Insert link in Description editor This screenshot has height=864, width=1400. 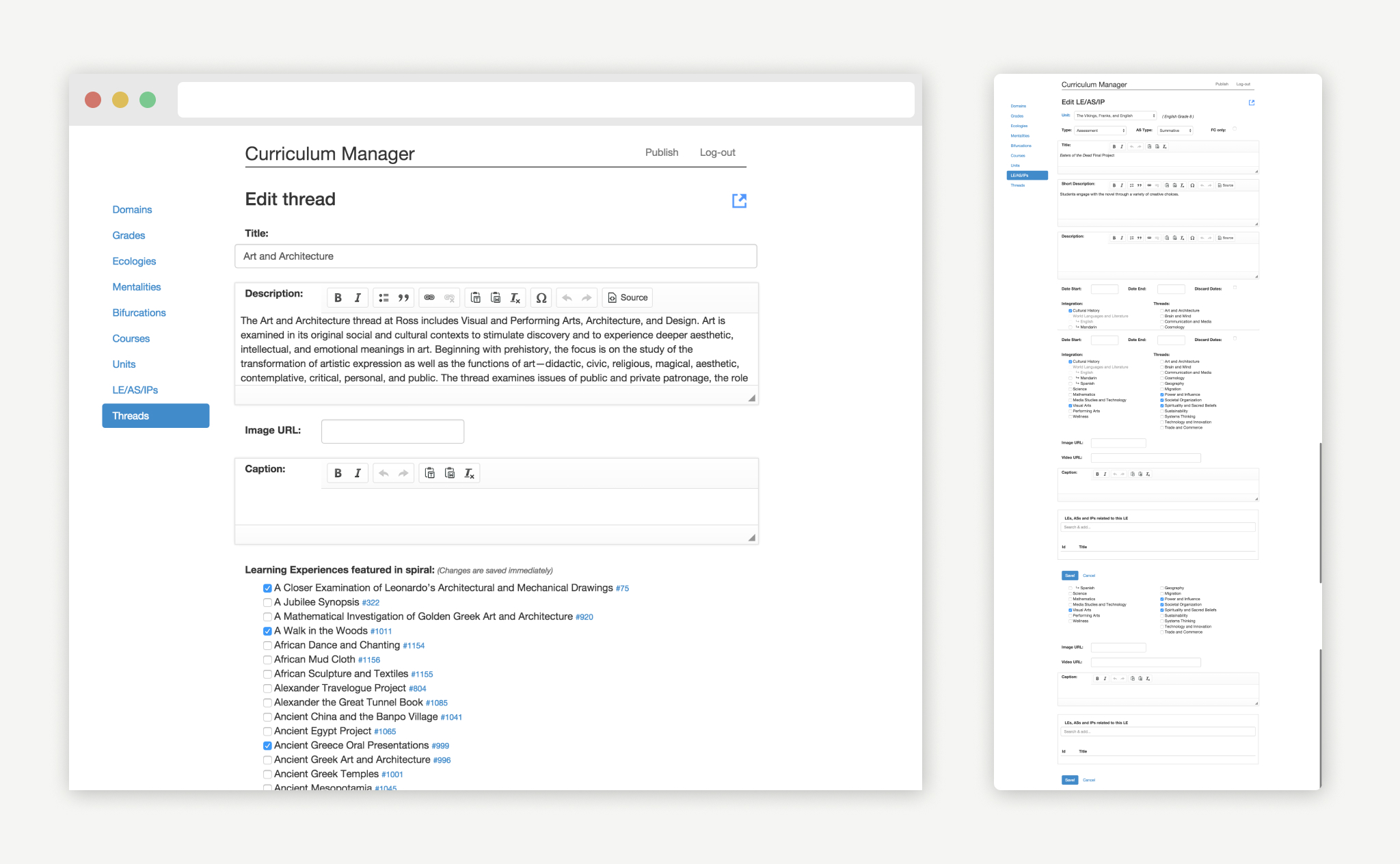(x=429, y=298)
